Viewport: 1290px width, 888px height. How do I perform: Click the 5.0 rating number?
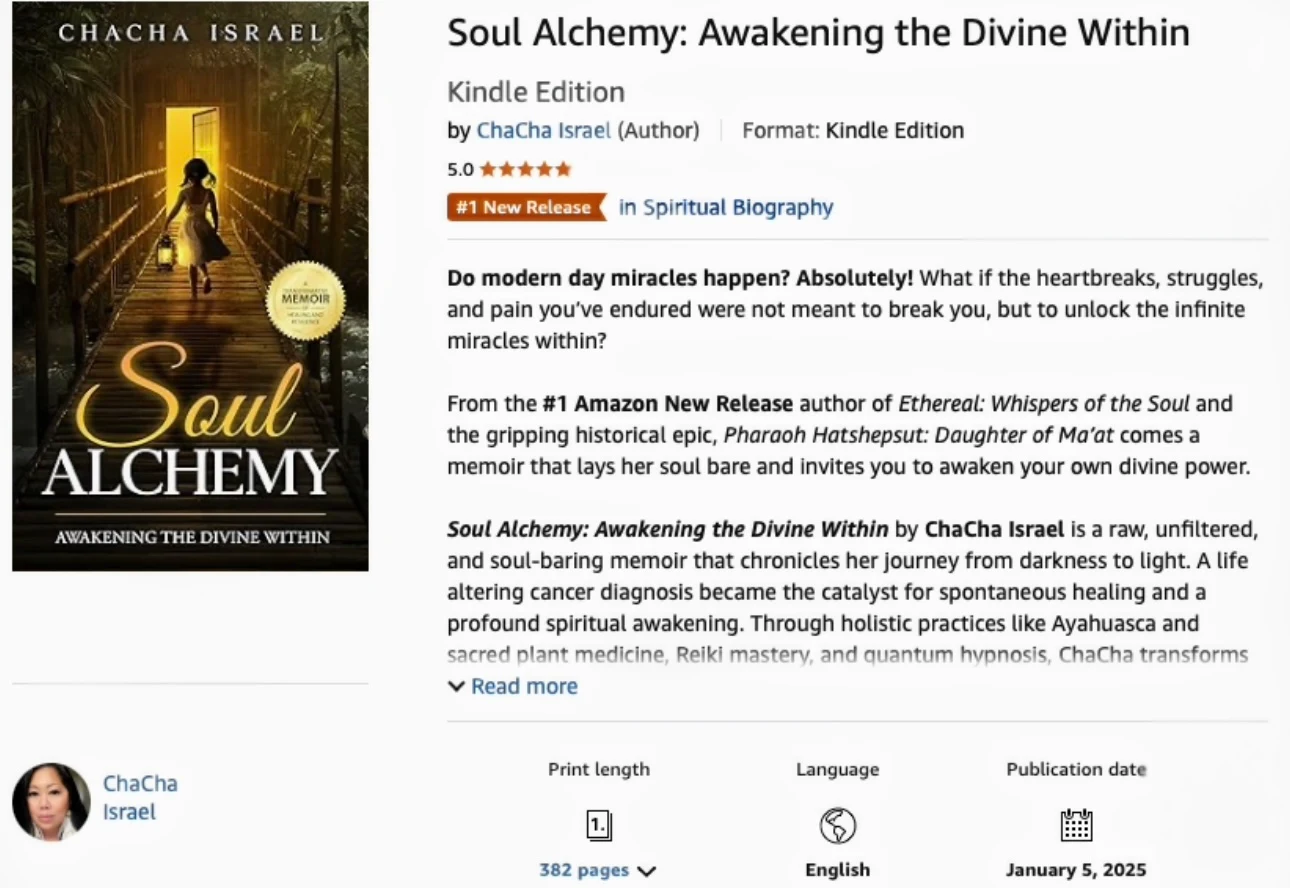(x=460, y=169)
